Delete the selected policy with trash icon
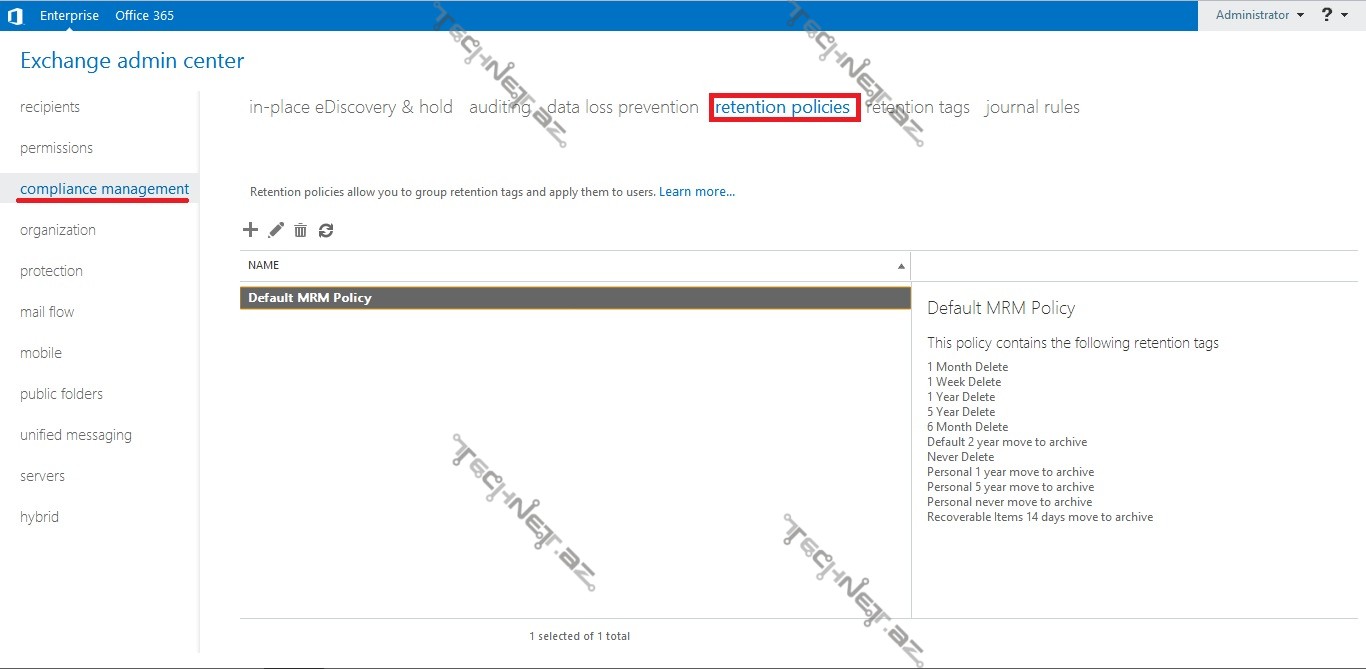This screenshot has height=669, width=1366. point(300,230)
